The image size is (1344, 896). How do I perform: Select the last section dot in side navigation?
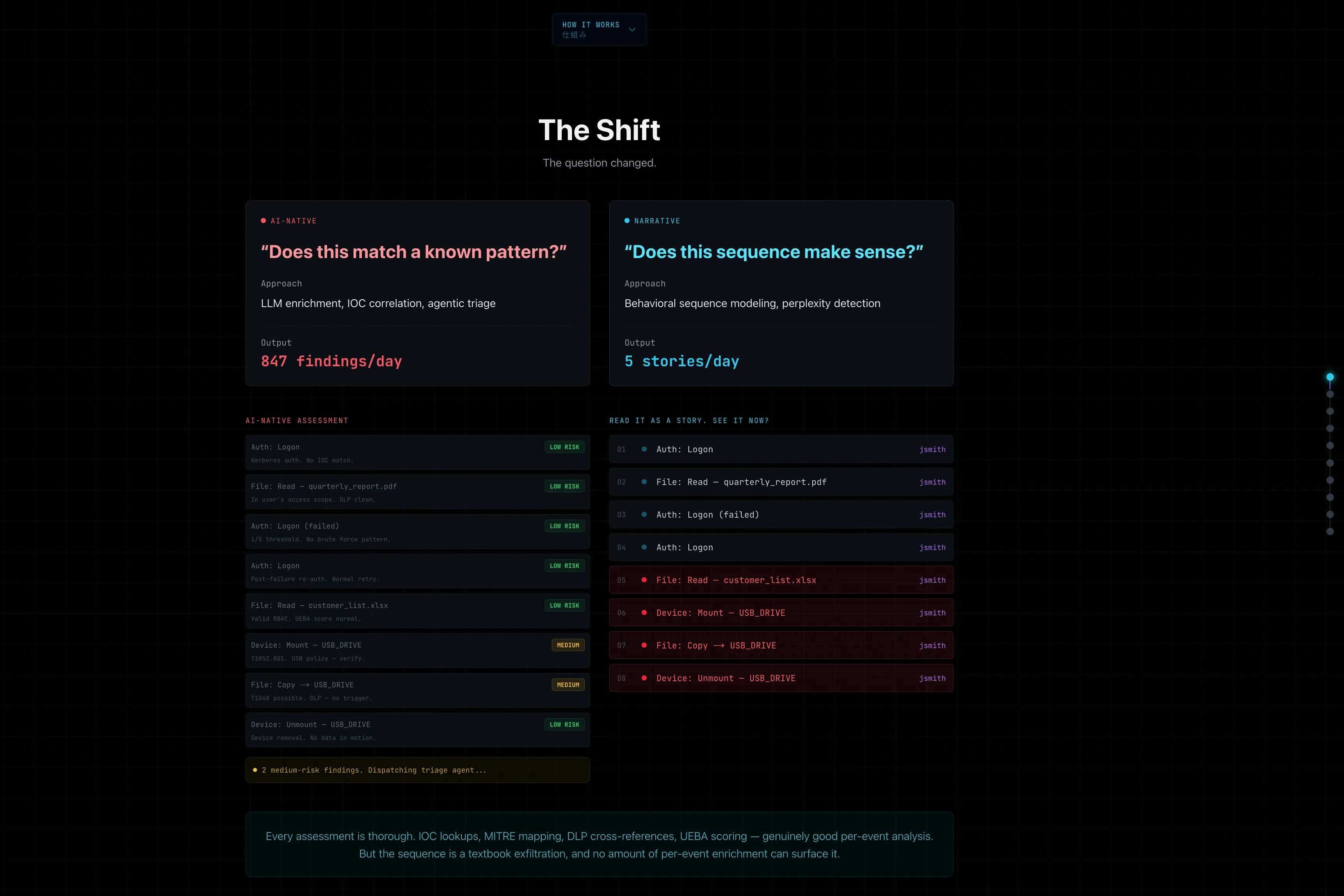pos(1330,531)
